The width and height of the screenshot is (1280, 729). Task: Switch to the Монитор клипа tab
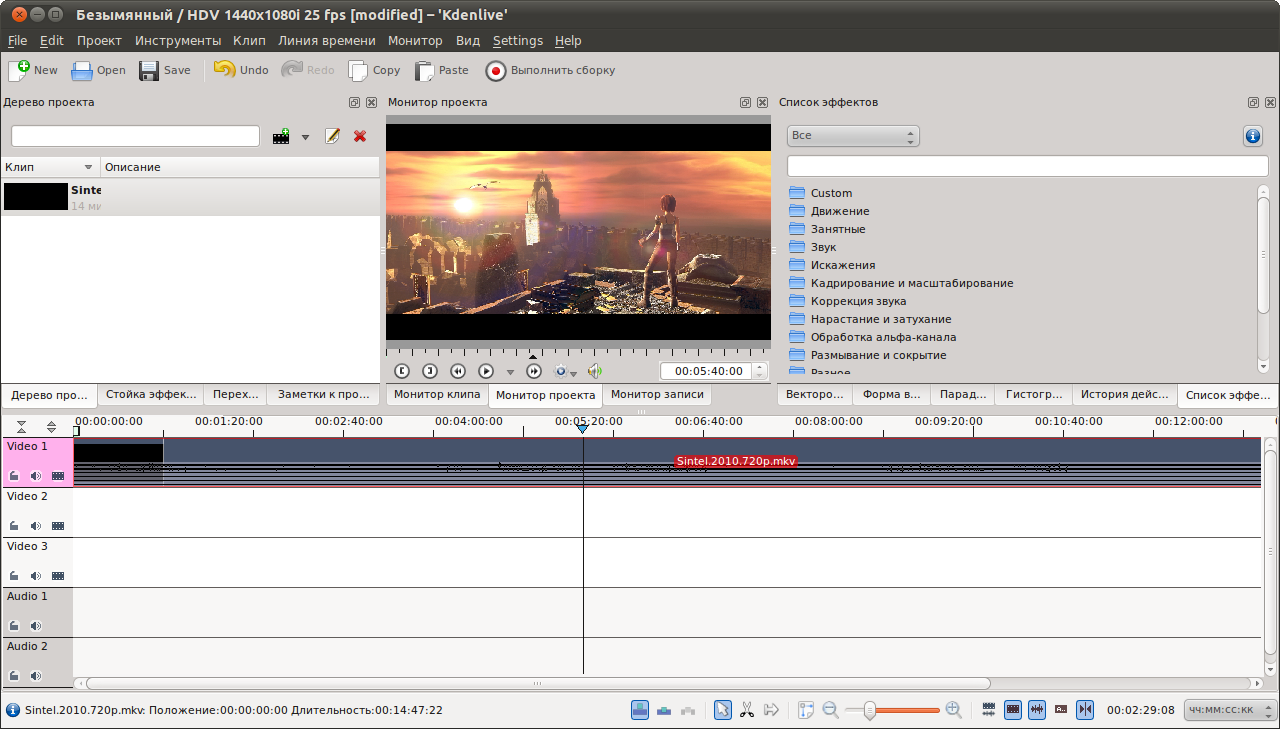point(437,395)
